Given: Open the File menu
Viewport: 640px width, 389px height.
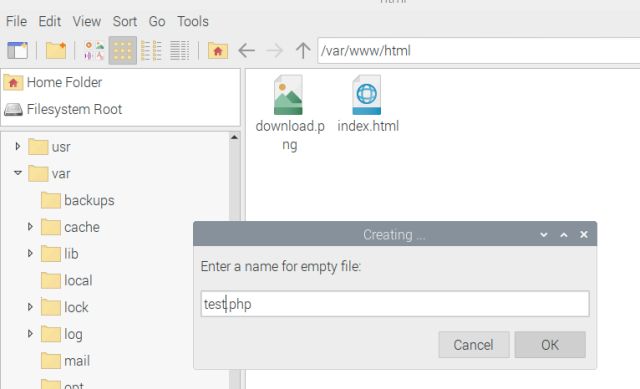Looking at the screenshot, I should coord(16,21).
